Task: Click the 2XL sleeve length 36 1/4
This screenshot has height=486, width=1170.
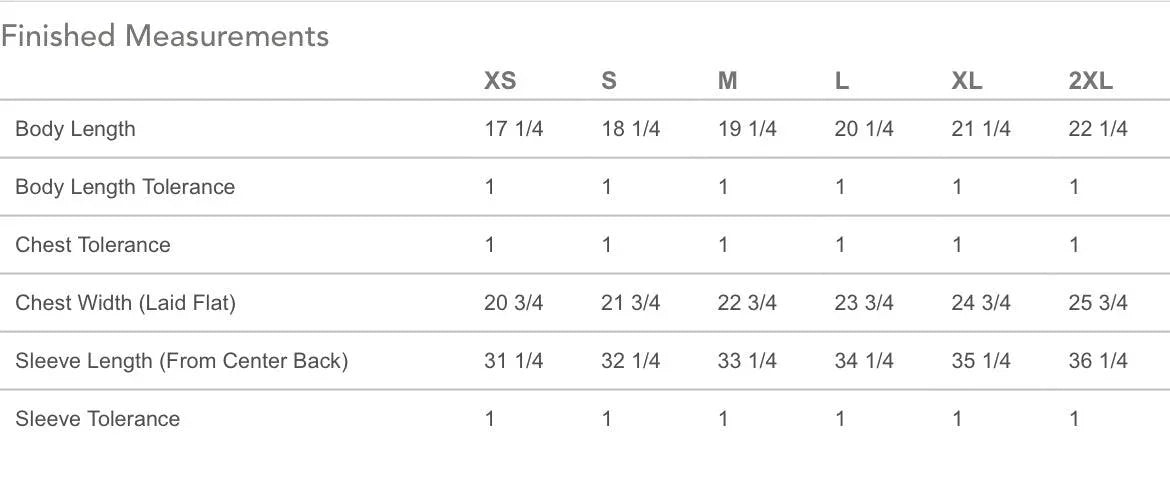Action: (x=1097, y=361)
